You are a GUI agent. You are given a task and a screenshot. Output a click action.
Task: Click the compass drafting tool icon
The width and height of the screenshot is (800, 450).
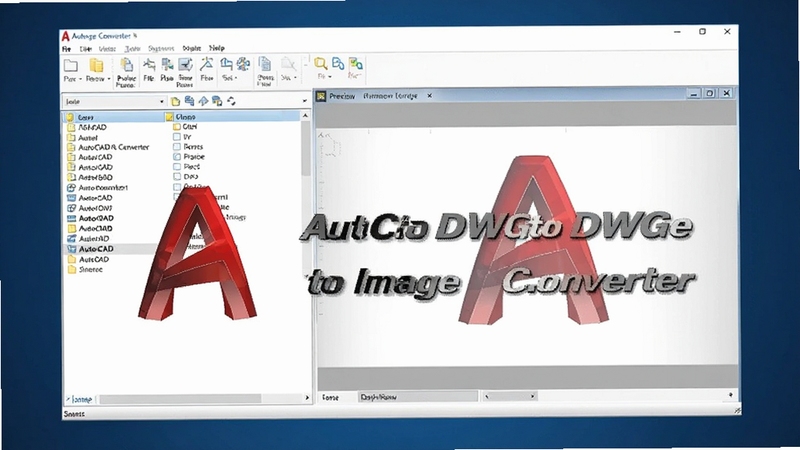(207, 64)
